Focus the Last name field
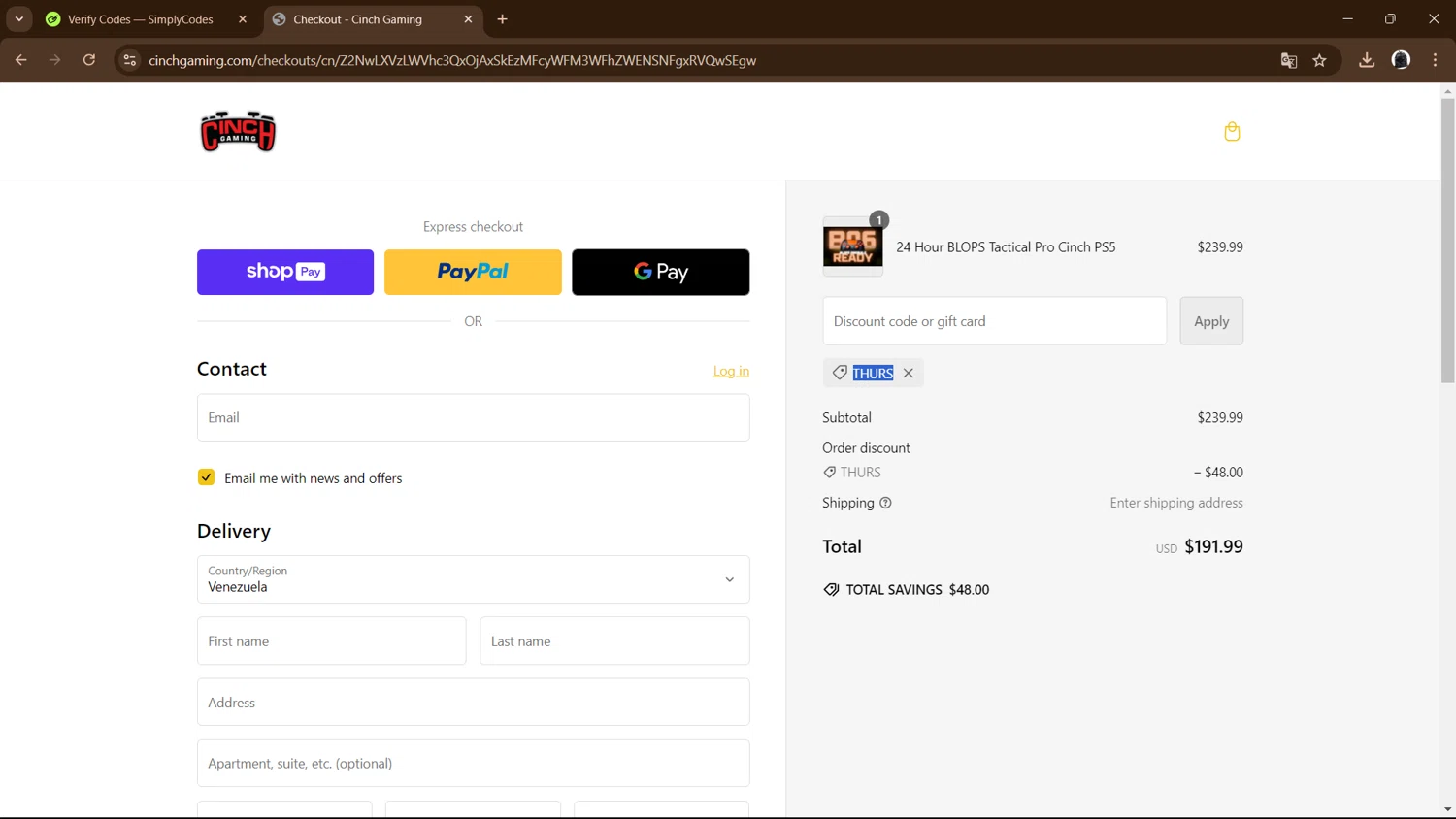 (614, 640)
